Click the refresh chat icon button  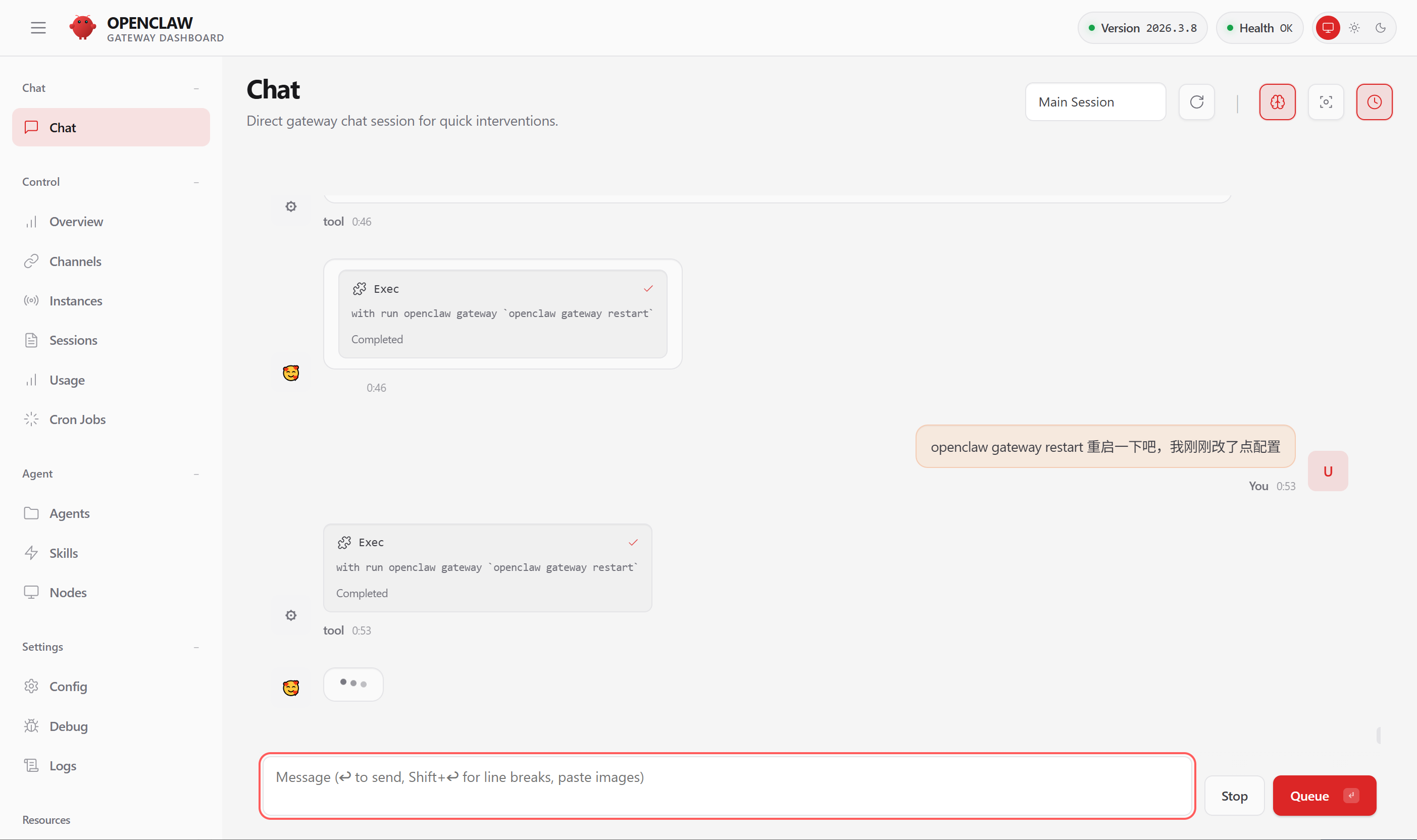pos(1196,102)
